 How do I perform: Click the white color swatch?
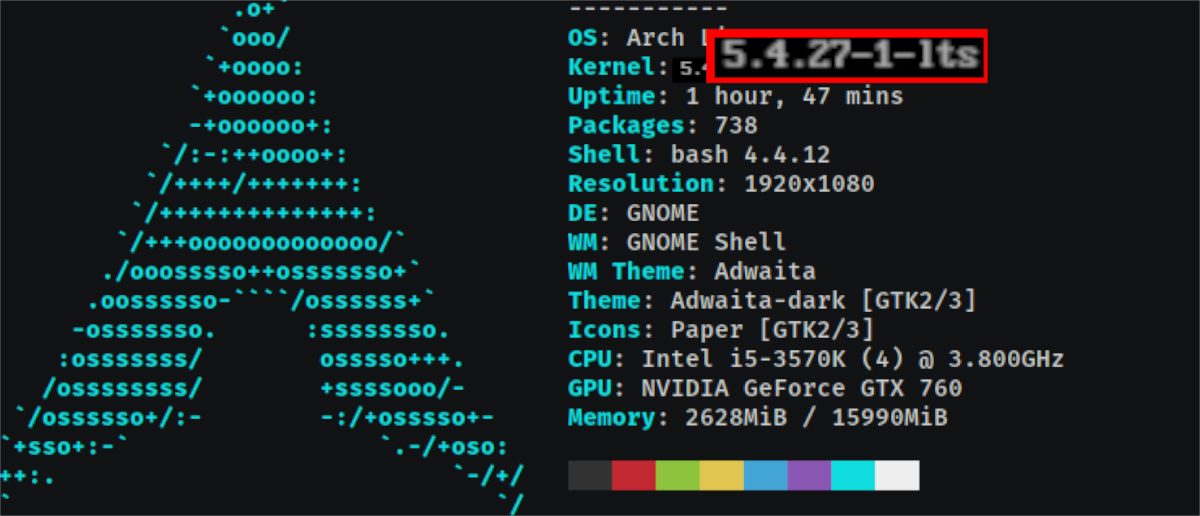coord(897,475)
